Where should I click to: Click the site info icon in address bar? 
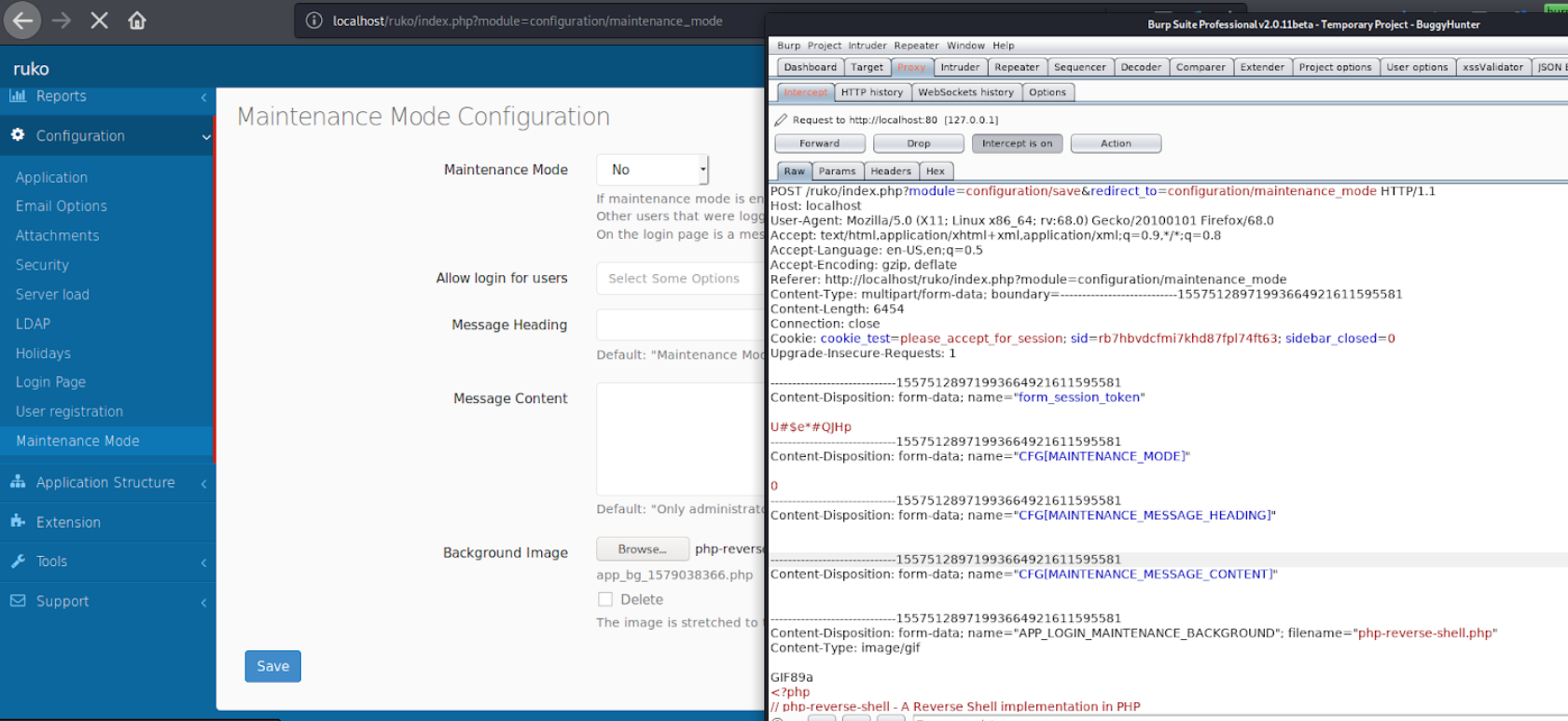(x=314, y=21)
